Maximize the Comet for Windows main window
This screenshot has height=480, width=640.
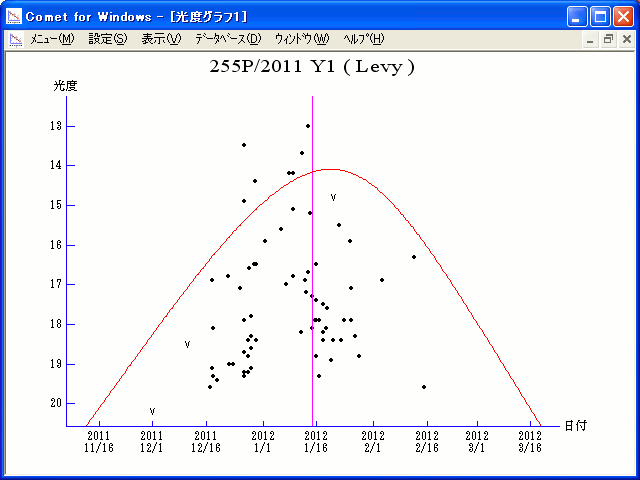point(600,16)
